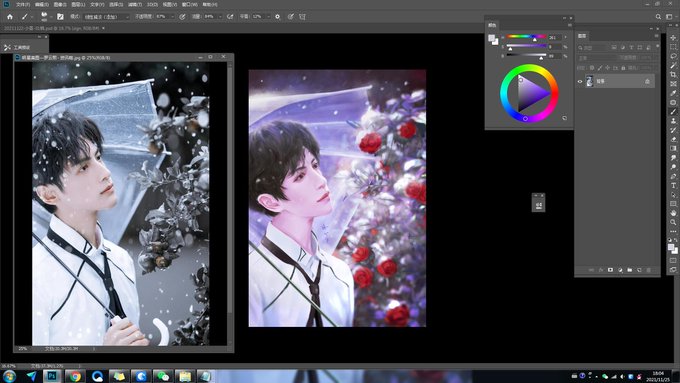Click the delete layer trash button
This screenshot has height=383, width=680.
coord(649,270)
